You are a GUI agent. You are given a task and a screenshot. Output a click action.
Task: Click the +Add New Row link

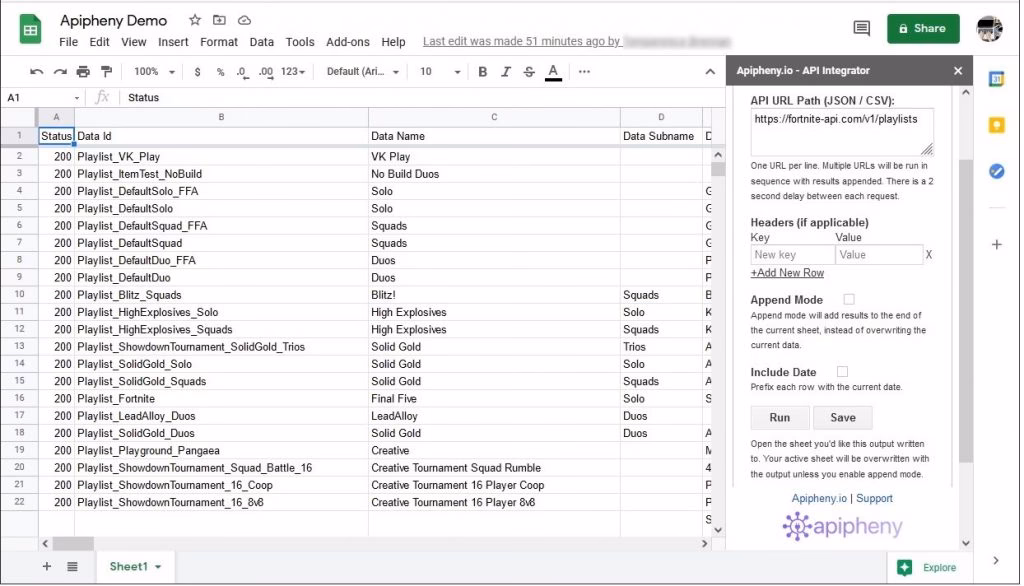coord(787,273)
